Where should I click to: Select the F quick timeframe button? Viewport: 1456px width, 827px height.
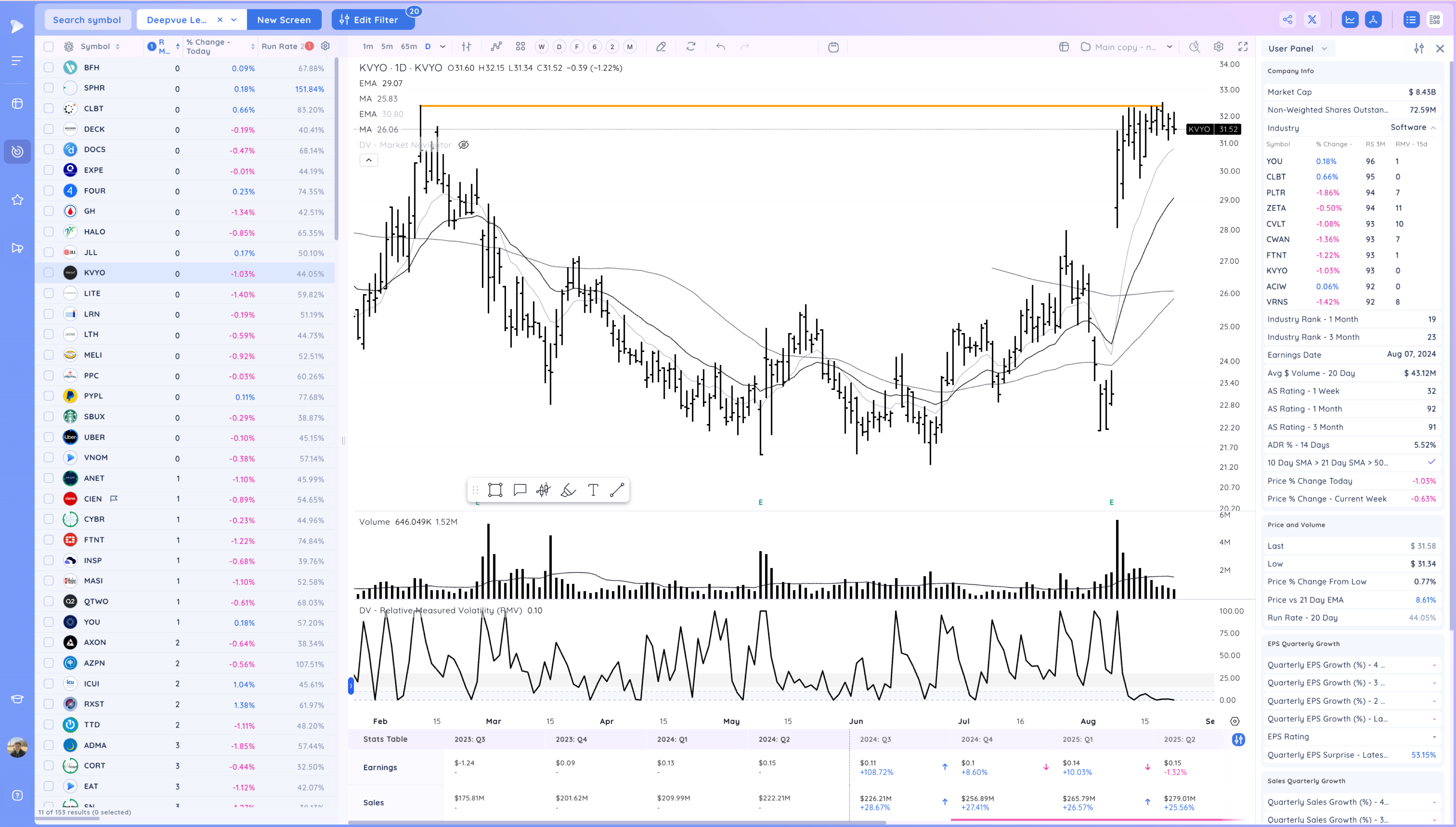[577, 47]
